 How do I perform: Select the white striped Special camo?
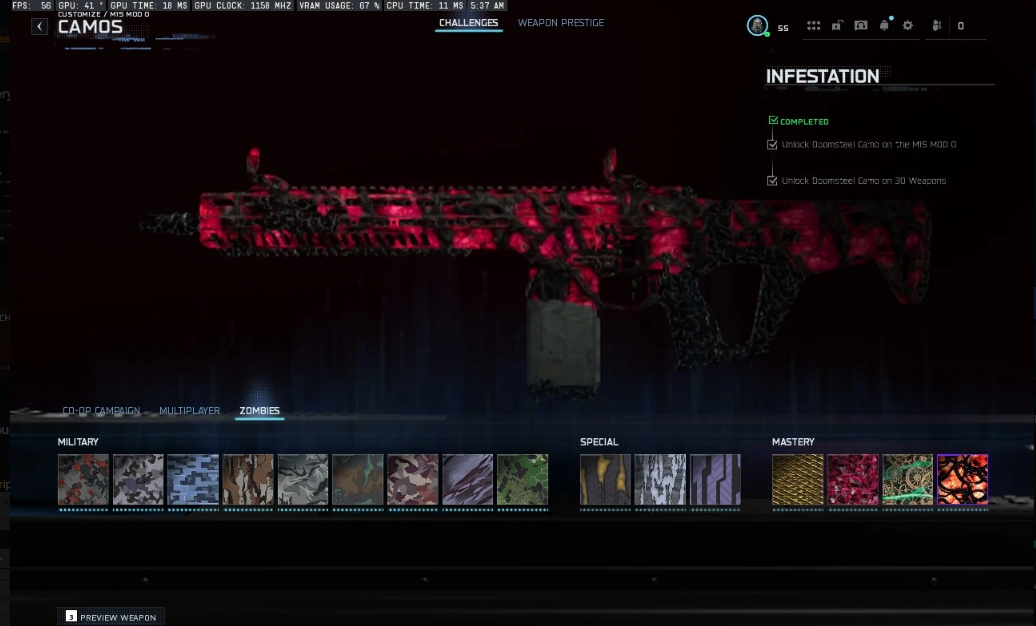click(660, 480)
